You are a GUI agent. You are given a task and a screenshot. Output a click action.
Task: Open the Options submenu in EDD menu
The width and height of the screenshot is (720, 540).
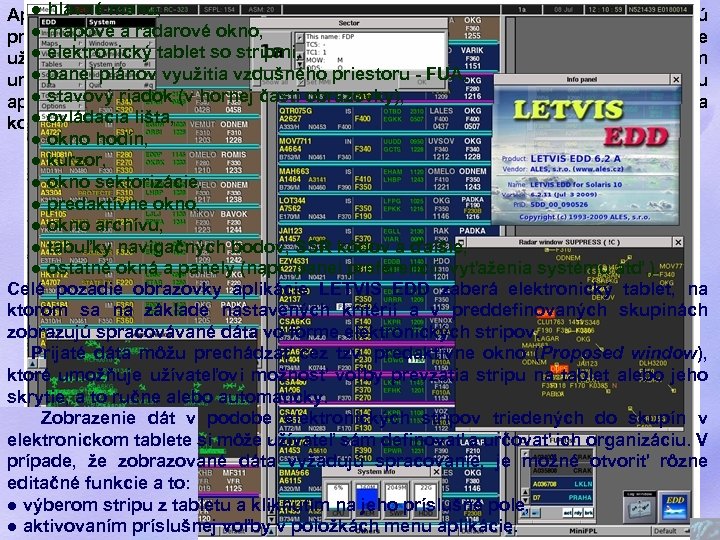click(62, 106)
